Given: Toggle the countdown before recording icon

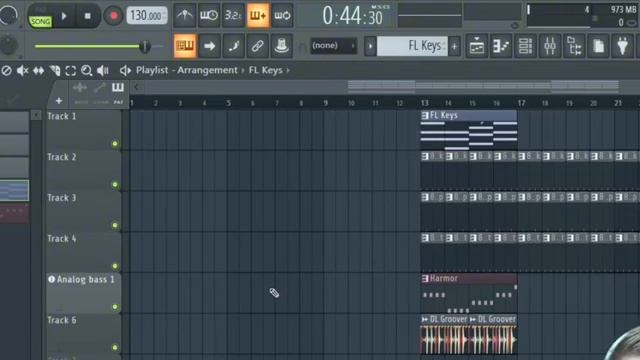Looking at the screenshot, I should [233, 16].
